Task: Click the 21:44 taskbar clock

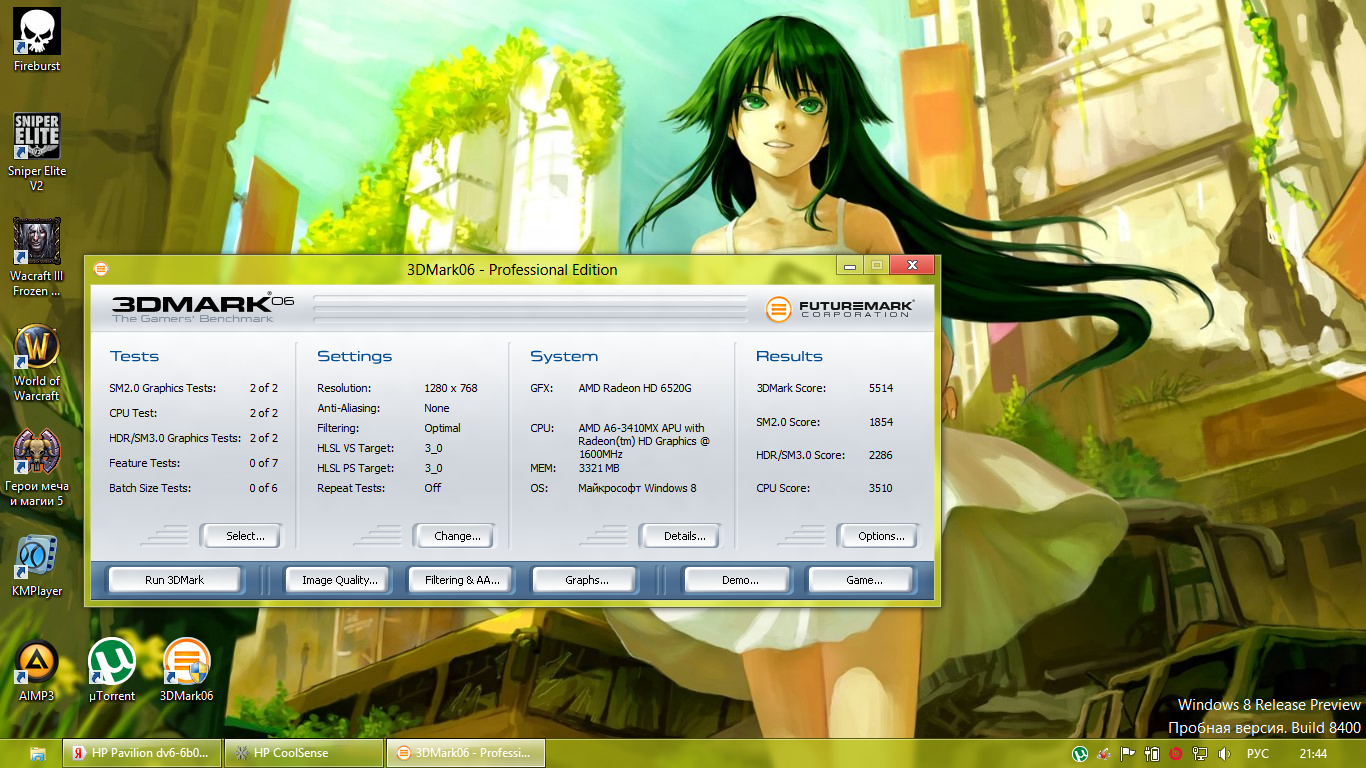Action: point(1313,753)
